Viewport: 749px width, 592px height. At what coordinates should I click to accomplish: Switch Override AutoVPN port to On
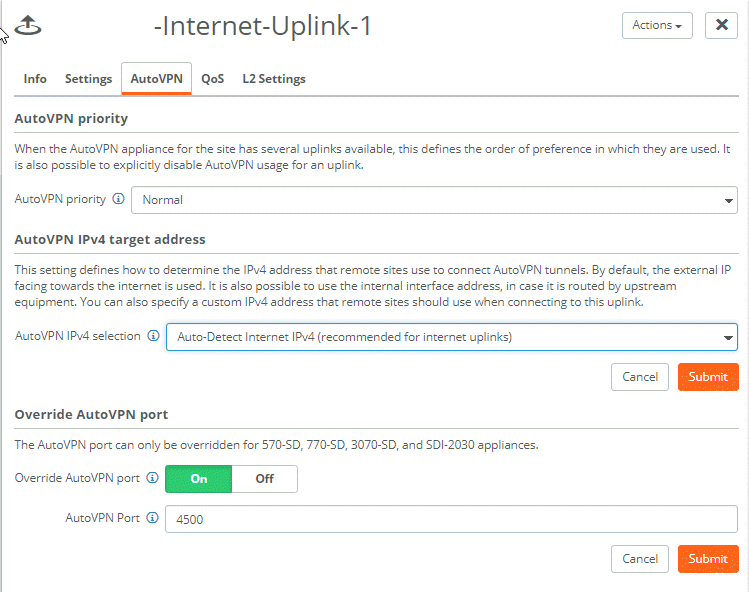pos(199,479)
